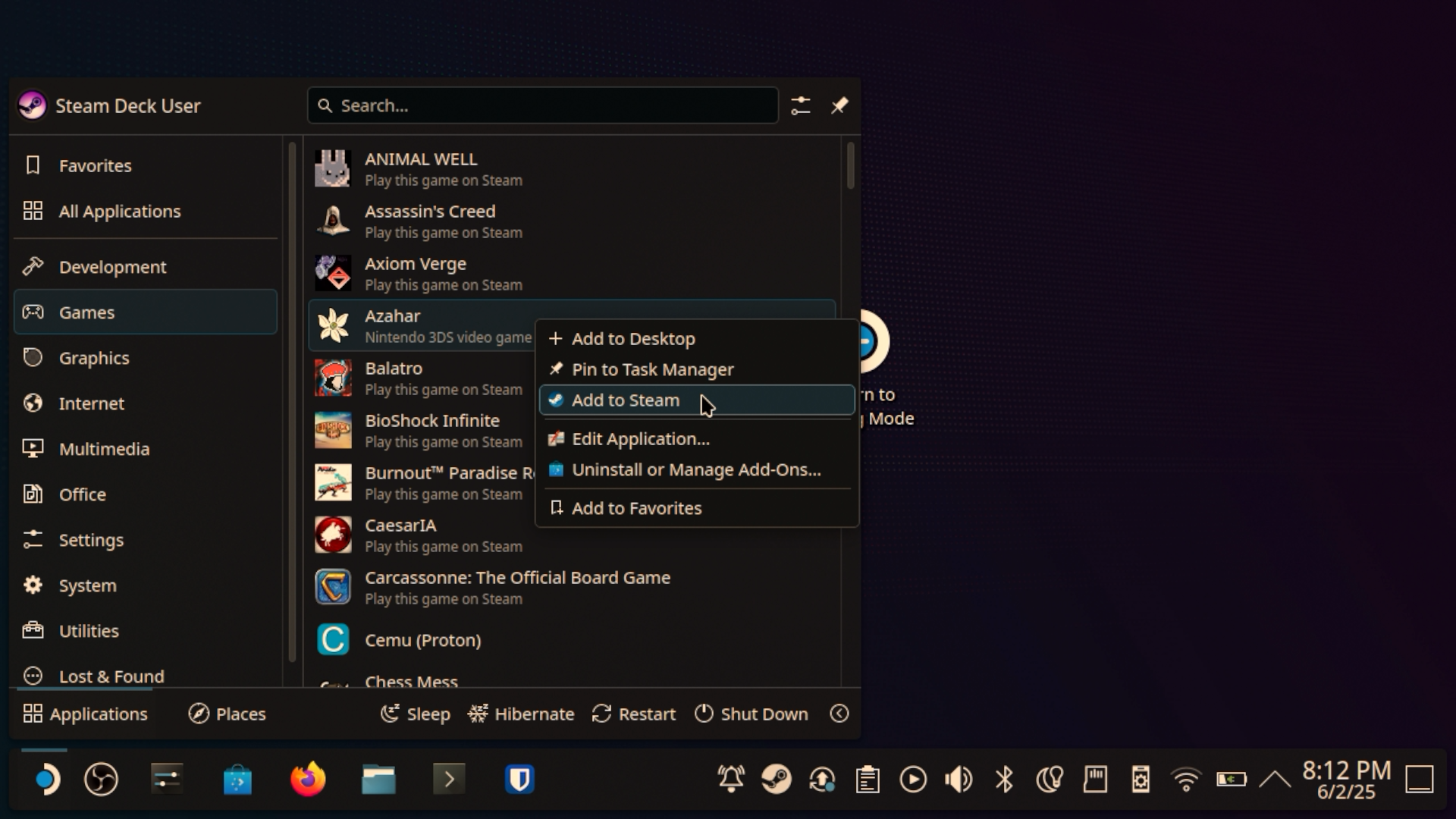Expand hidden system tray icons arrow
The width and height of the screenshot is (1456, 819).
(x=1276, y=780)
